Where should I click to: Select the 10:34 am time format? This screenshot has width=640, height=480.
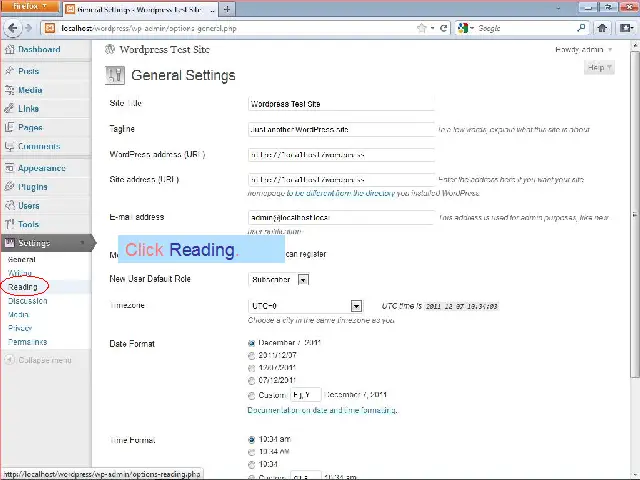pos(251,440)
